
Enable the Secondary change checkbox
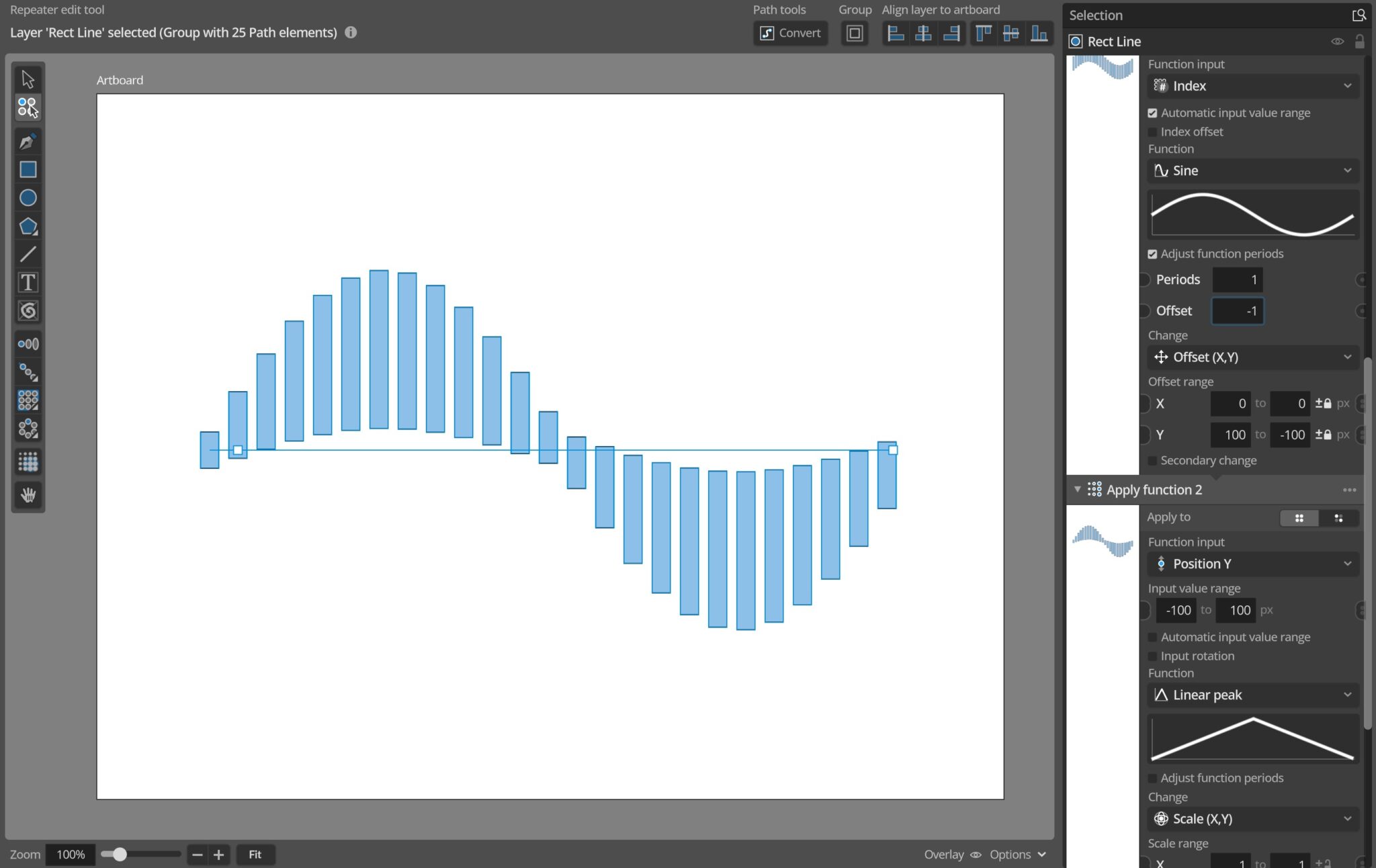(x=1153, y=460)
